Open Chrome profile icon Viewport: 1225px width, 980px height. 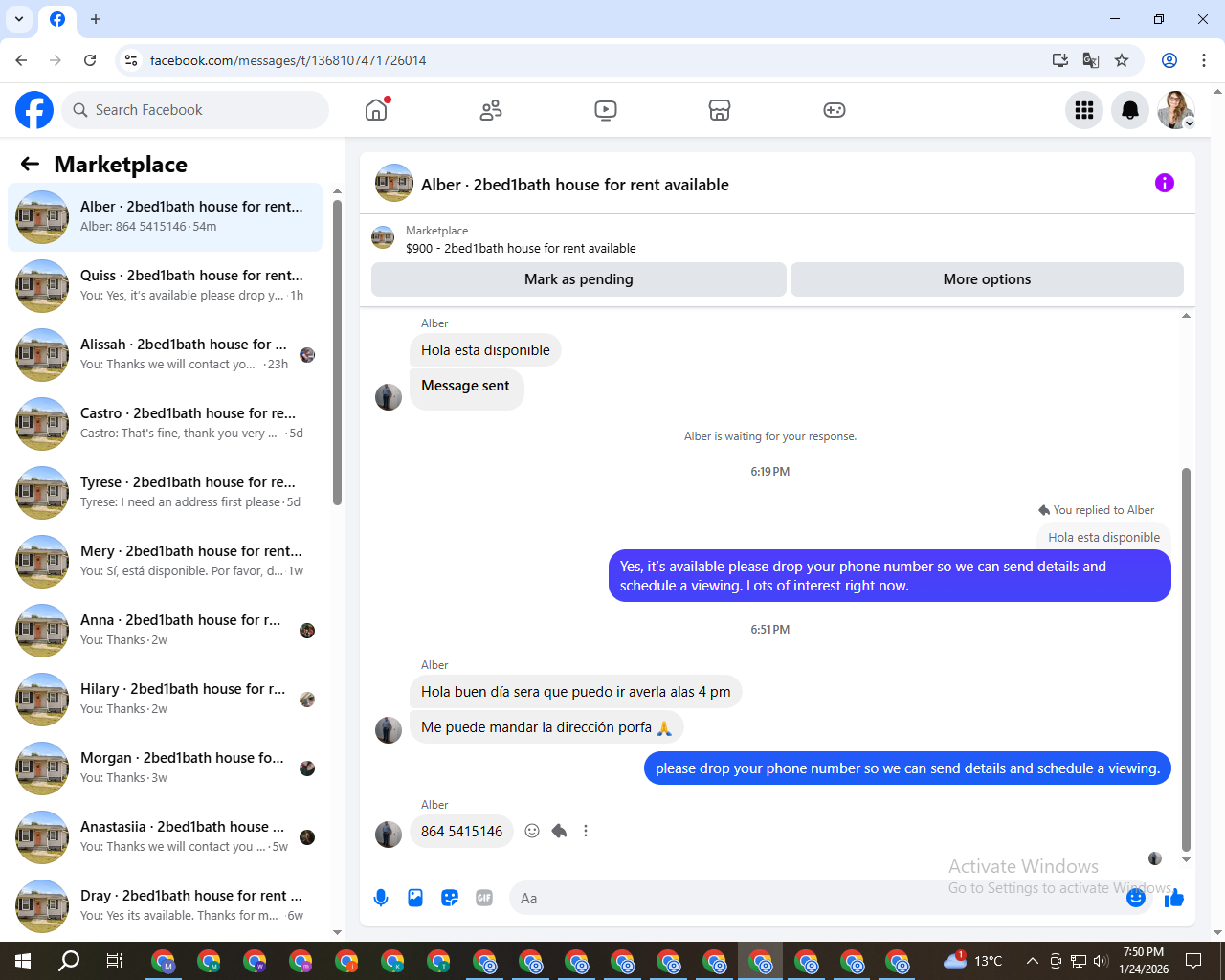[1169, 60]
